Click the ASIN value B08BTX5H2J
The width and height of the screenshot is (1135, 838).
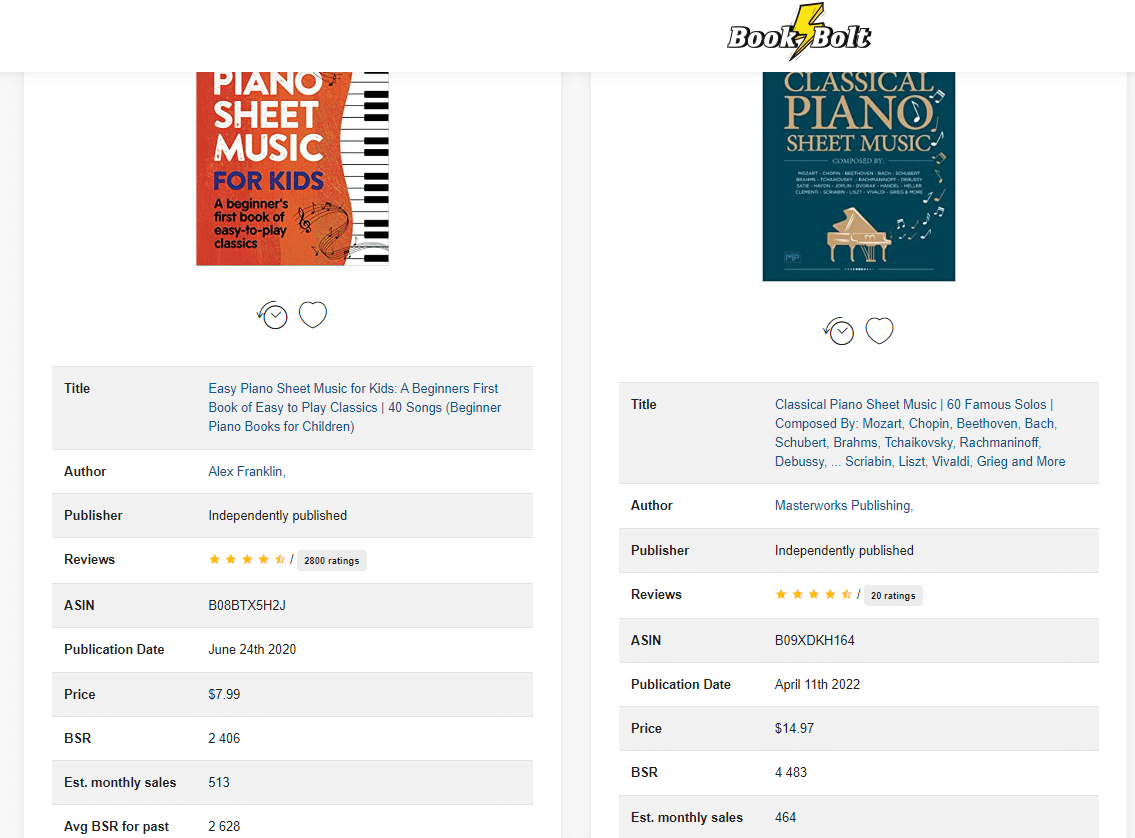pyautogui.click(x=247, y=605)
